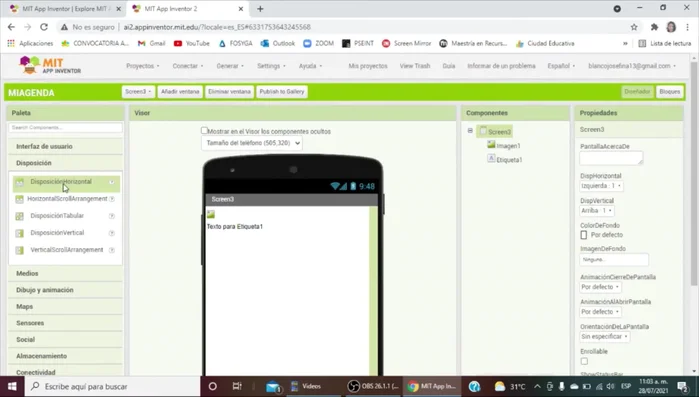Open the Outlook bookmark
This screenshot has height=397, width=699.
278,43
